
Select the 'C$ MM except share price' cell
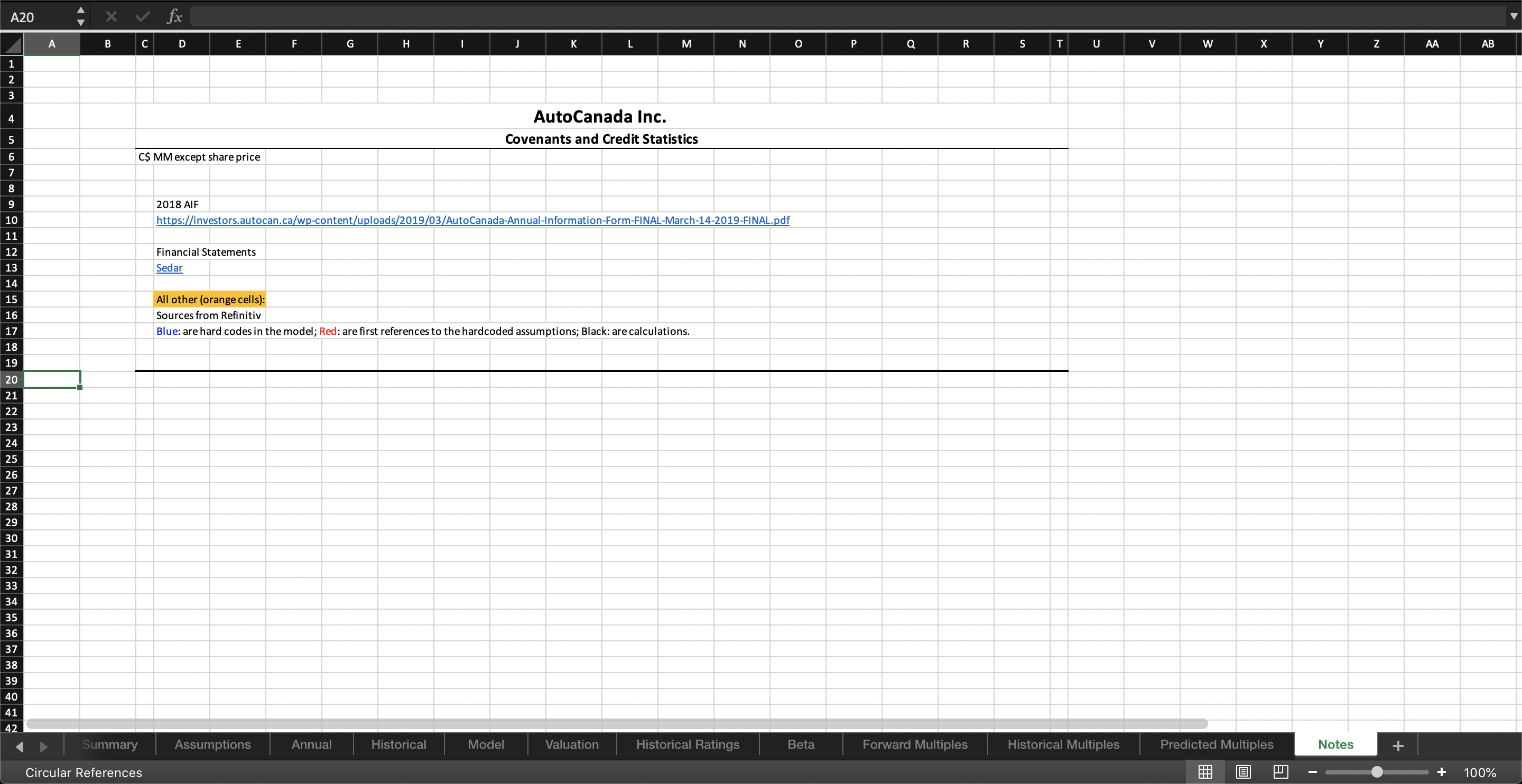(199, 156)
